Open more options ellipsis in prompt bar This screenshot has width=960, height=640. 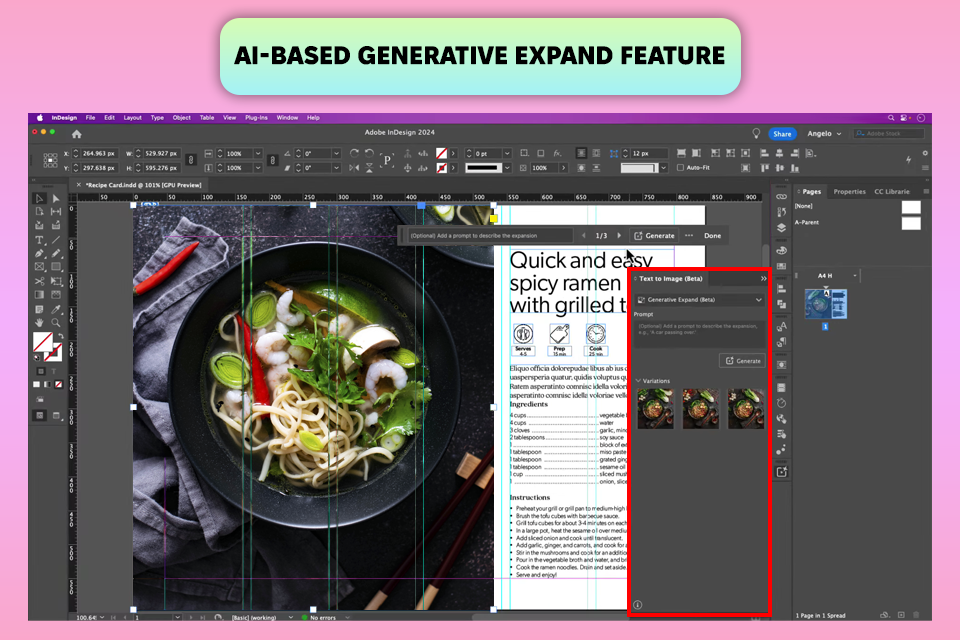point(689,236)
